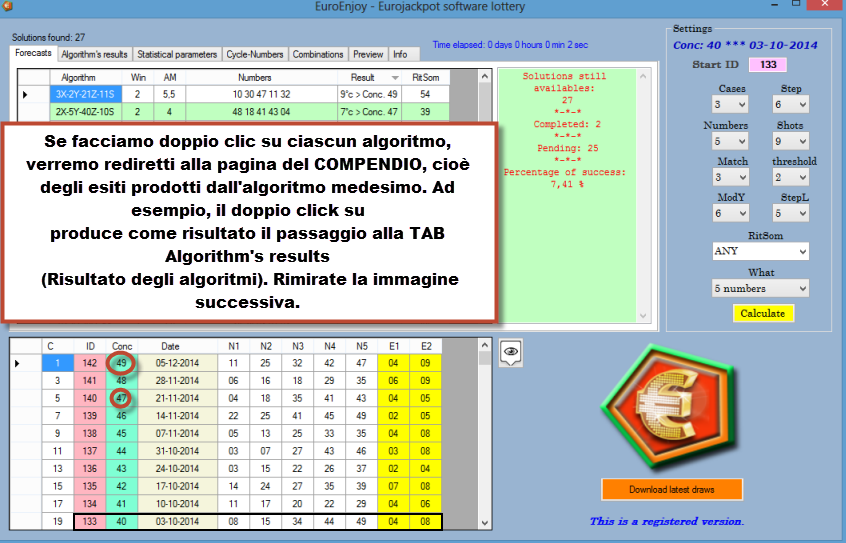Open the Statistical parameters tab
Image resolution: width=846 pixels, height=543 pixels.
[x=177, y=55]
